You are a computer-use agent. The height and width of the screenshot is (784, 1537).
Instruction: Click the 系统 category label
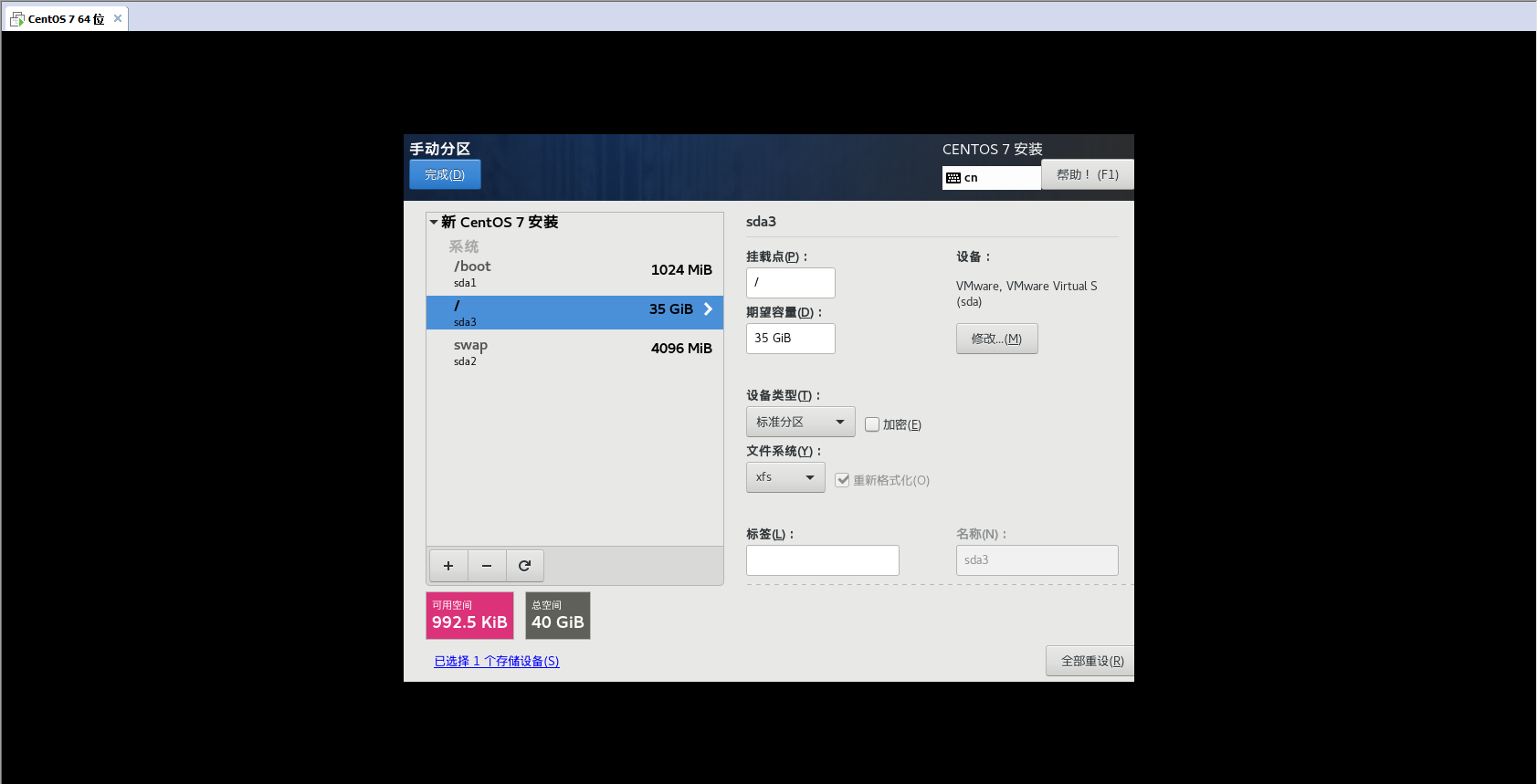tap(463, 246)
